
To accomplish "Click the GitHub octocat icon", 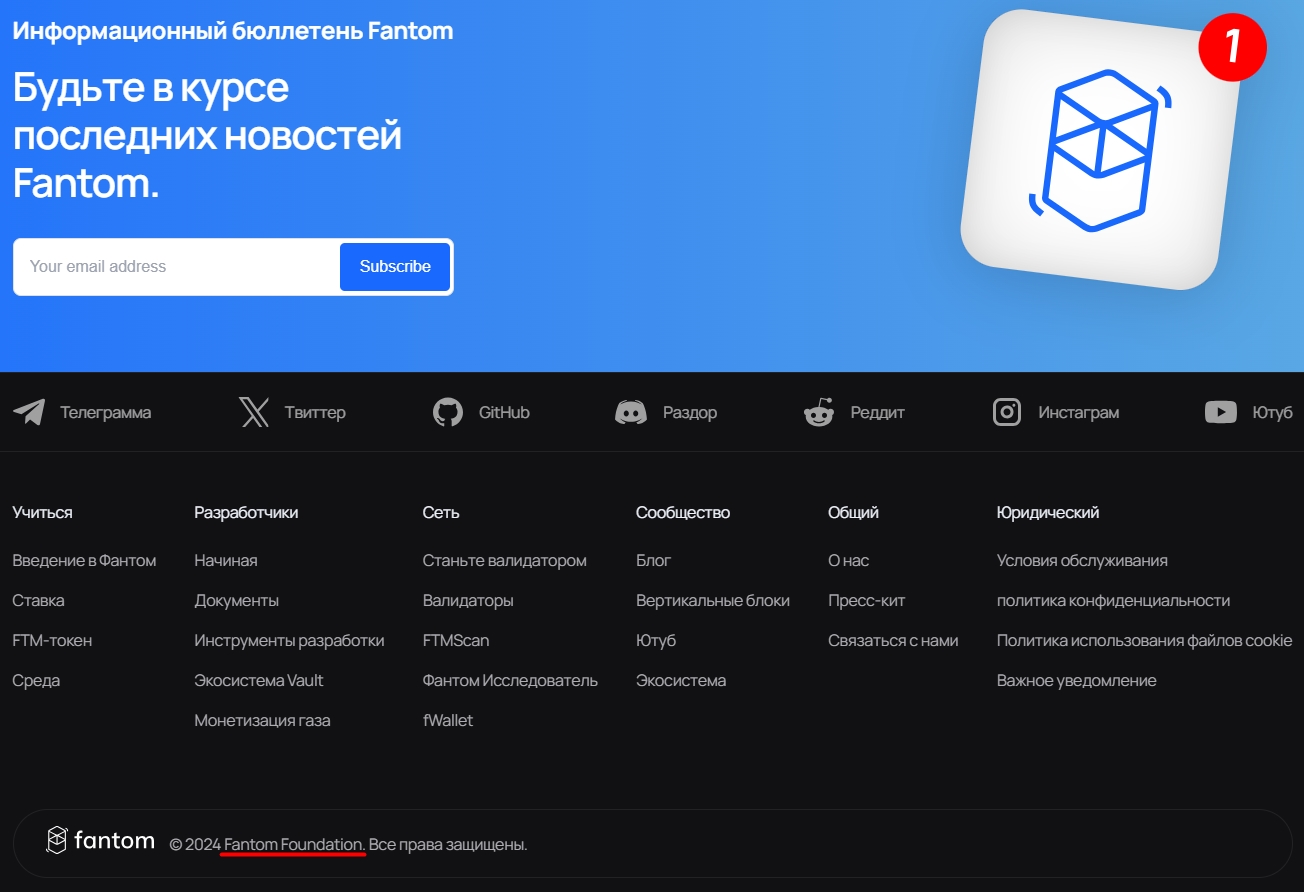I will (448, 412).
